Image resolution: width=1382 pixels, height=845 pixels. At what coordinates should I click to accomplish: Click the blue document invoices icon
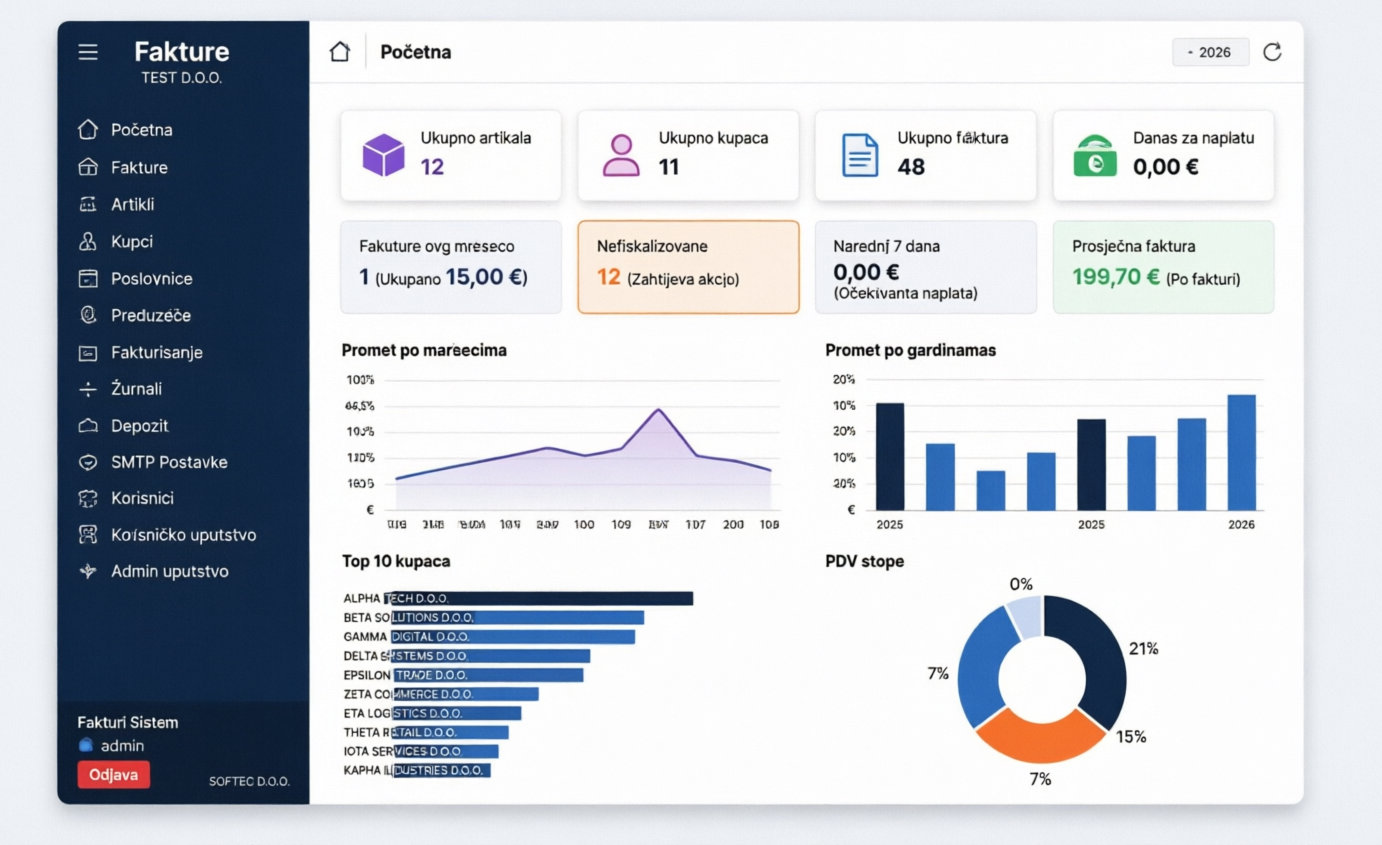[x=860, y=155]
